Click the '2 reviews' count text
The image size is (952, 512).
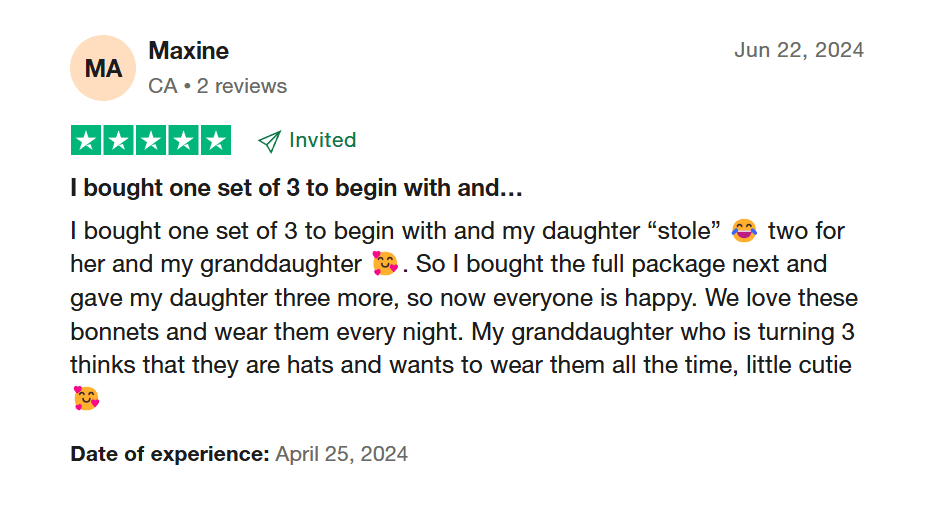tap(242, 86)
